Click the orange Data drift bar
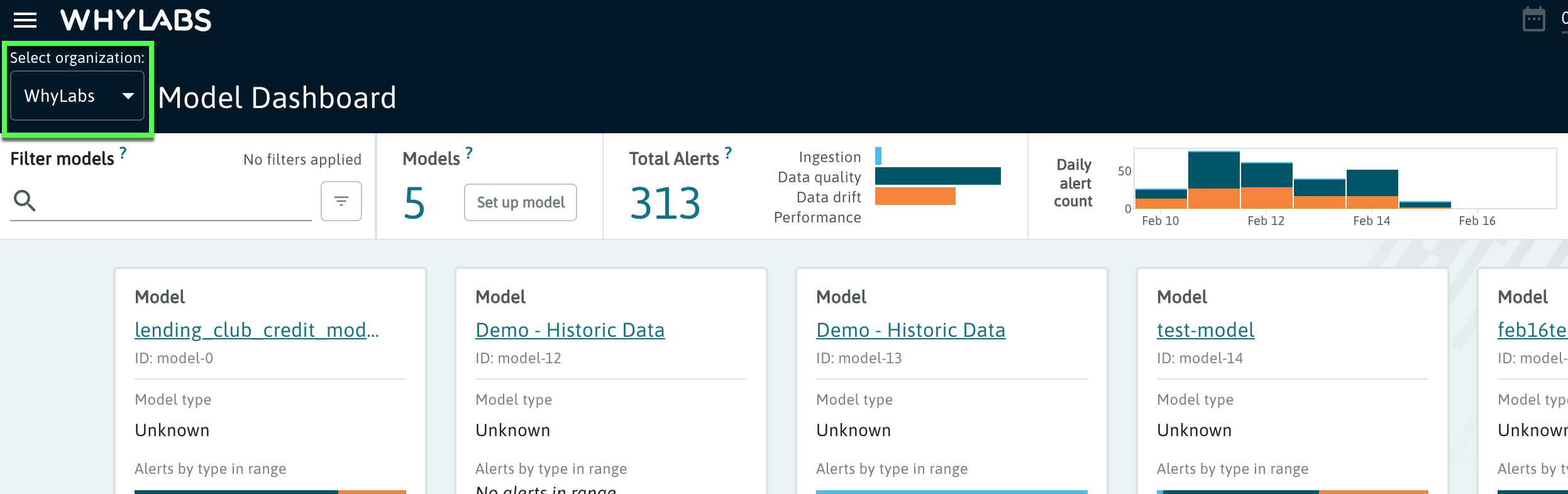 click(x=915, y=196)
